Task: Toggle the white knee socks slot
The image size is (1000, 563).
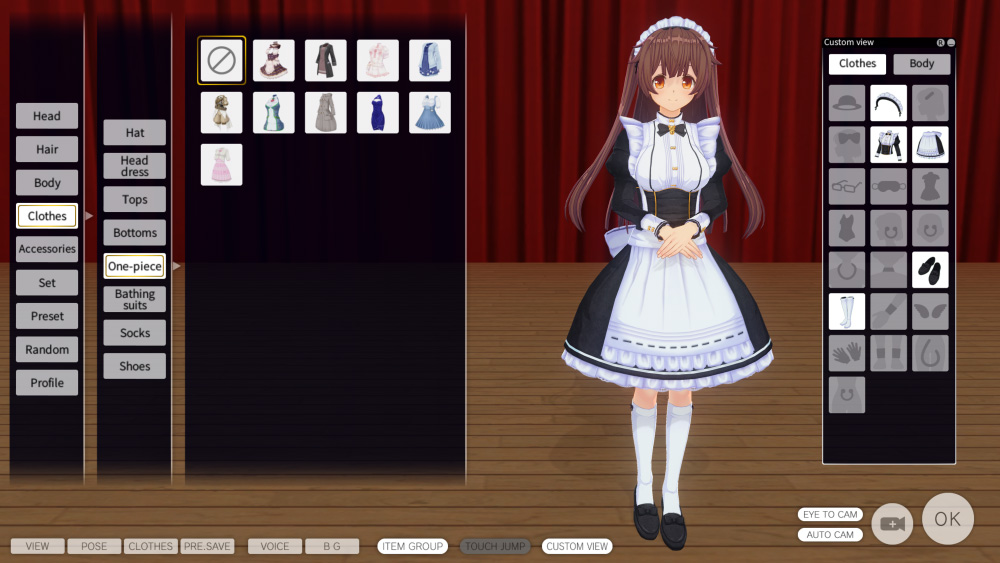Action: click(x=847, y=311)
